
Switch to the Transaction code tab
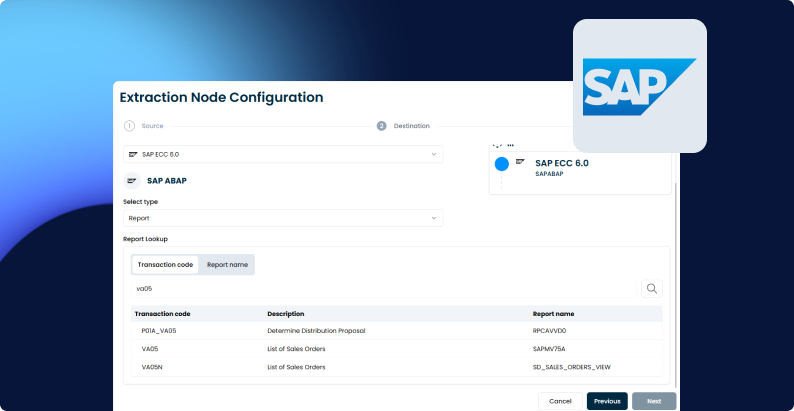point(165,265)
